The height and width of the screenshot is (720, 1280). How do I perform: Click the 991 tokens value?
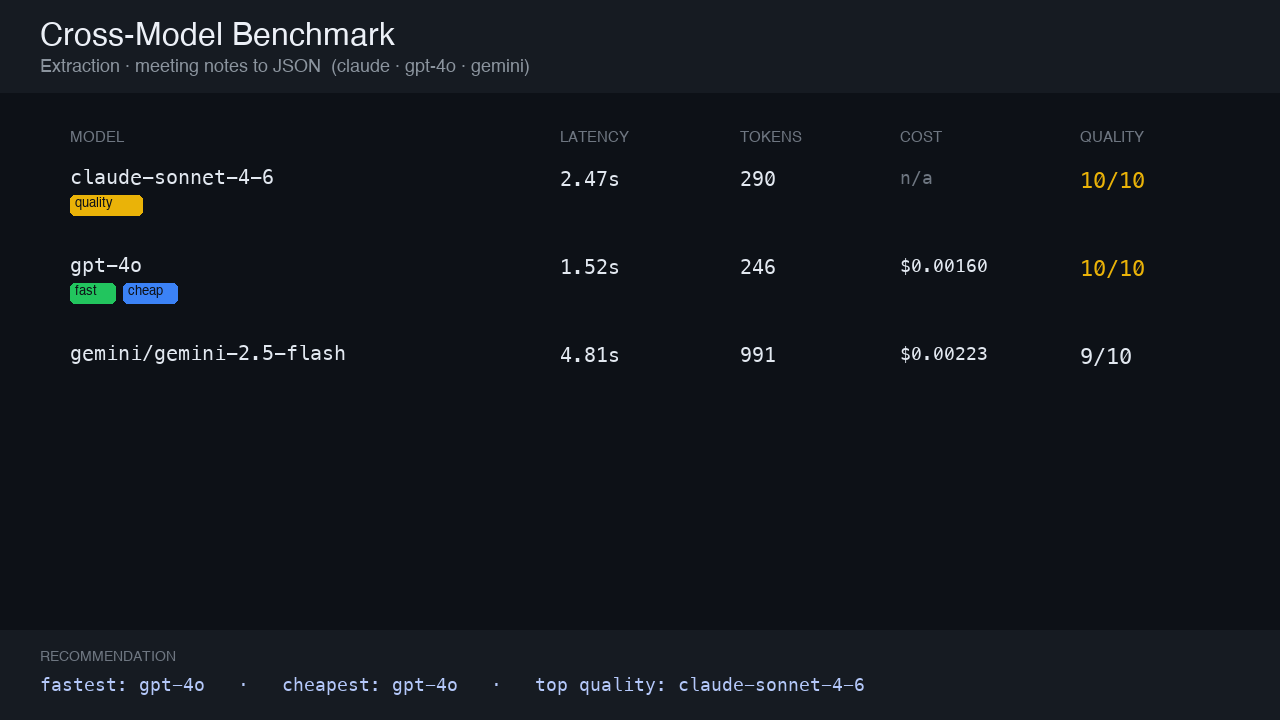[758, 355]
